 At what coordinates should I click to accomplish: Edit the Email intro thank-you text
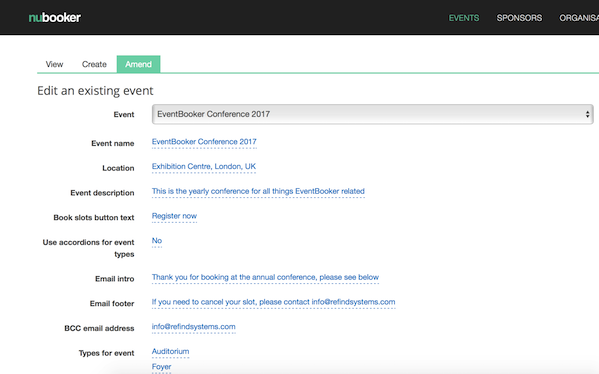point(265,277)
